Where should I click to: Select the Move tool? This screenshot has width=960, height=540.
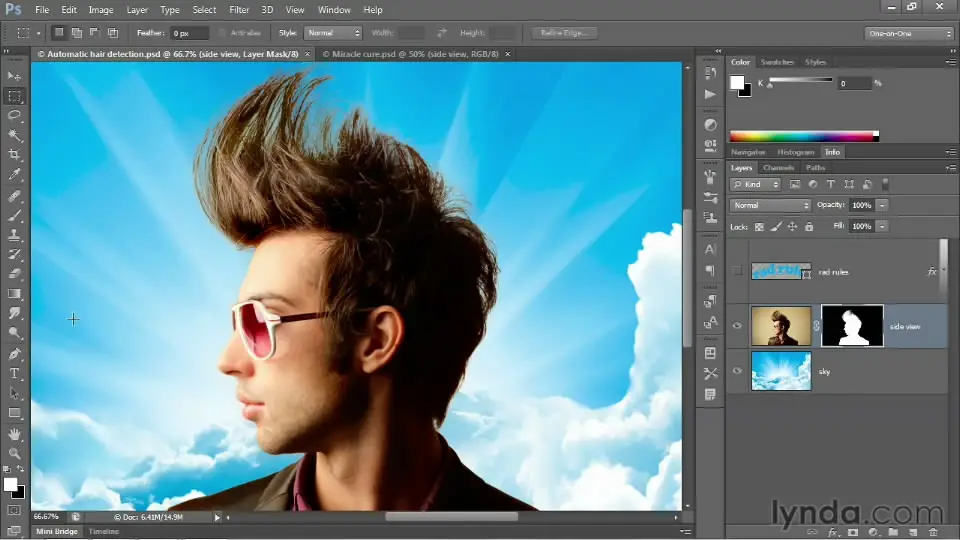point(15,76)
